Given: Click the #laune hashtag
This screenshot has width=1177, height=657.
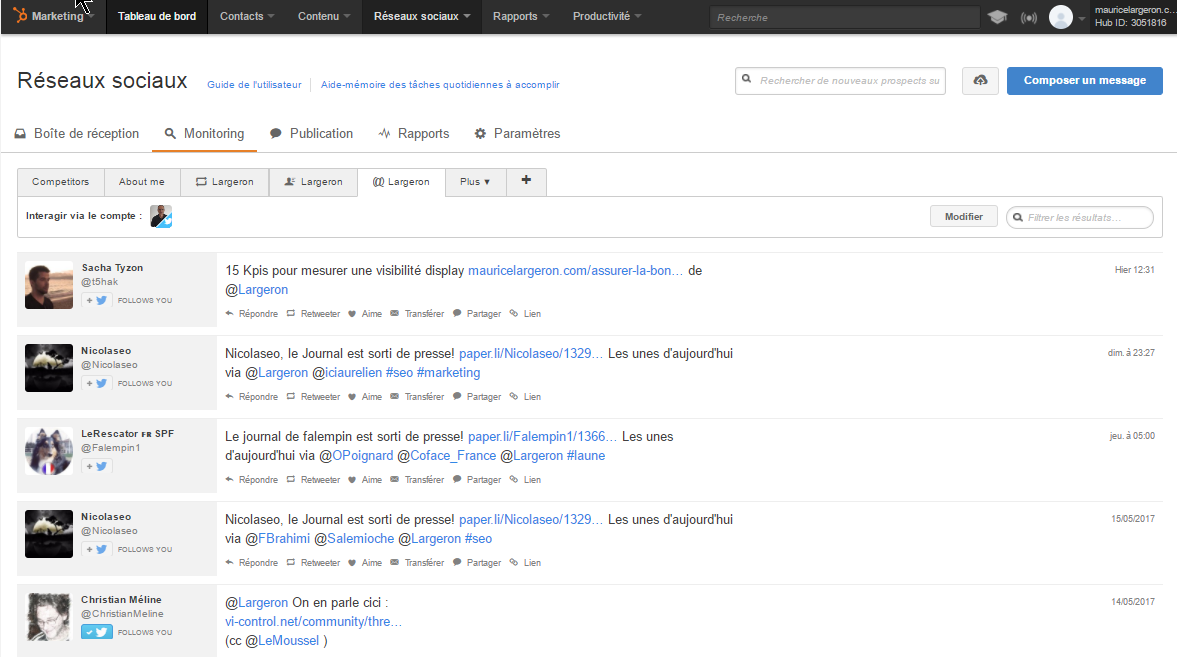Looking at the screenshot, I should click(585, 456).
